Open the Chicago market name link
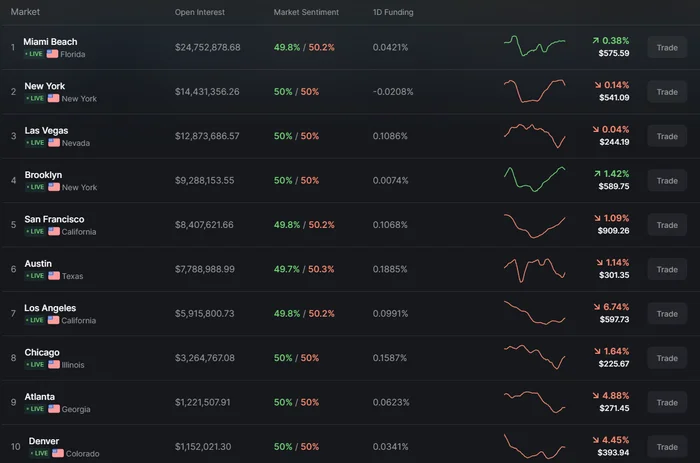 [42, 352]
